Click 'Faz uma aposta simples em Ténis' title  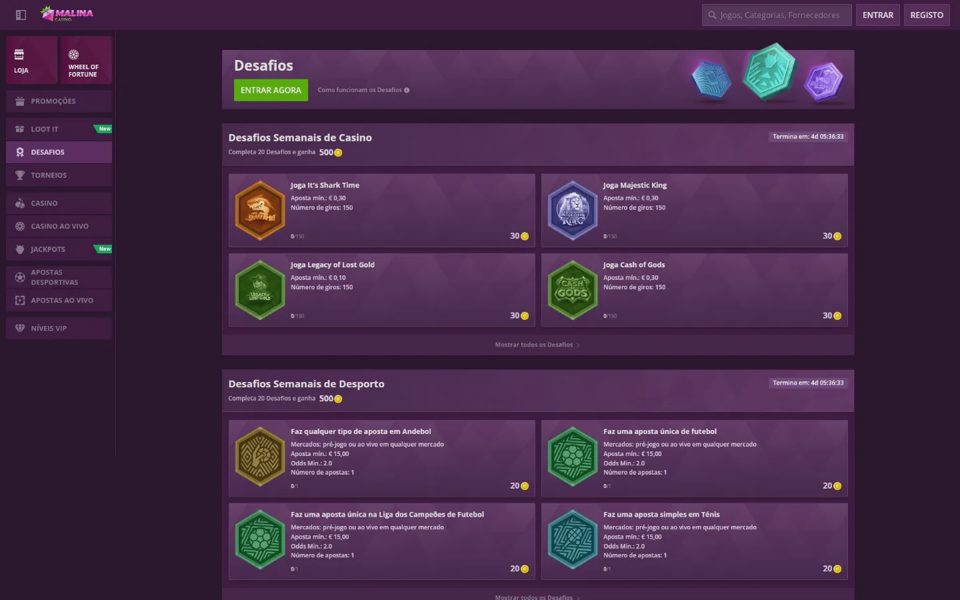(661, 514)
